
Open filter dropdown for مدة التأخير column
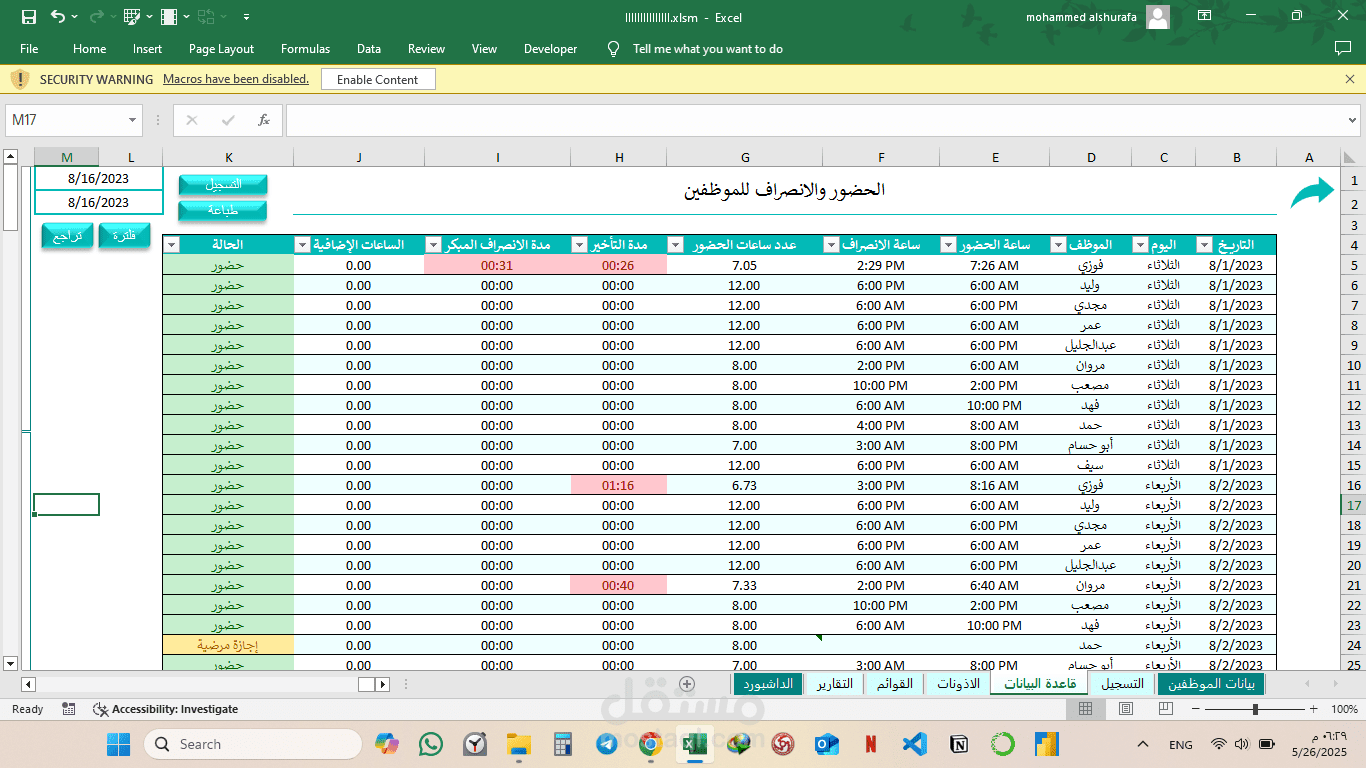point(579,245)
